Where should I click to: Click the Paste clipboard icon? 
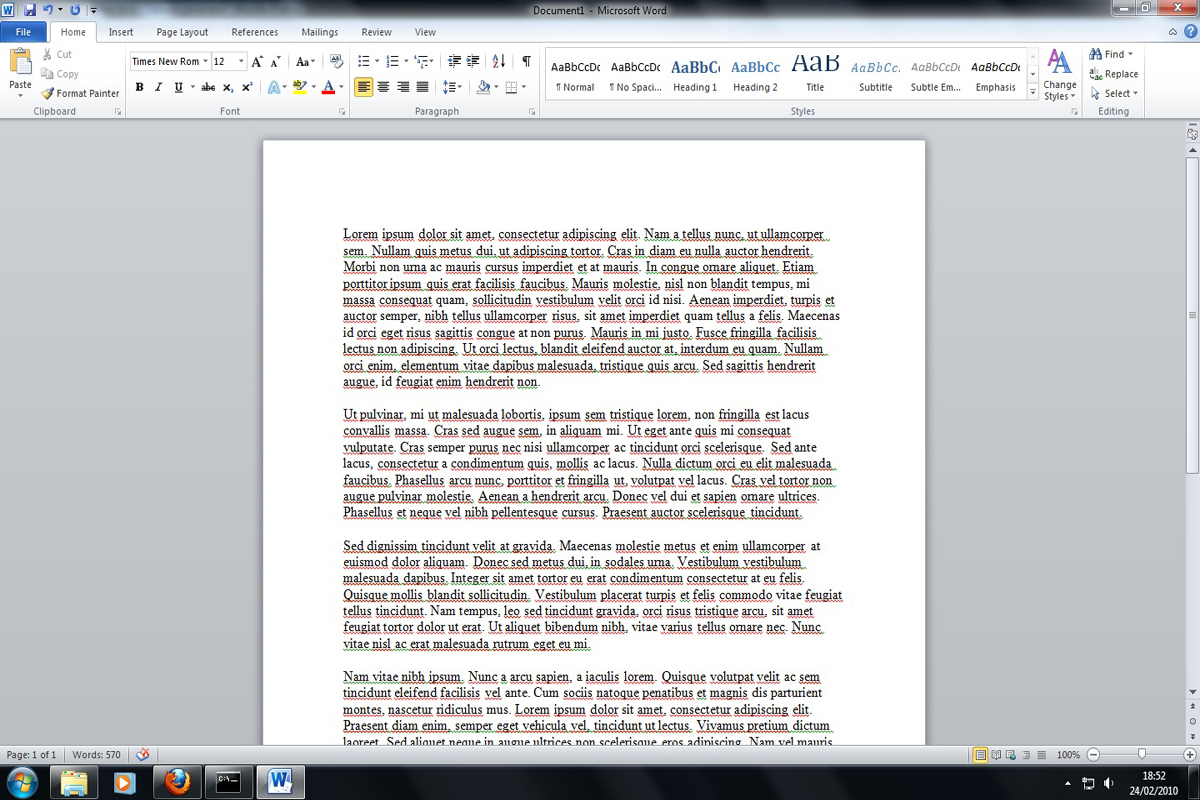click(20, 63)
